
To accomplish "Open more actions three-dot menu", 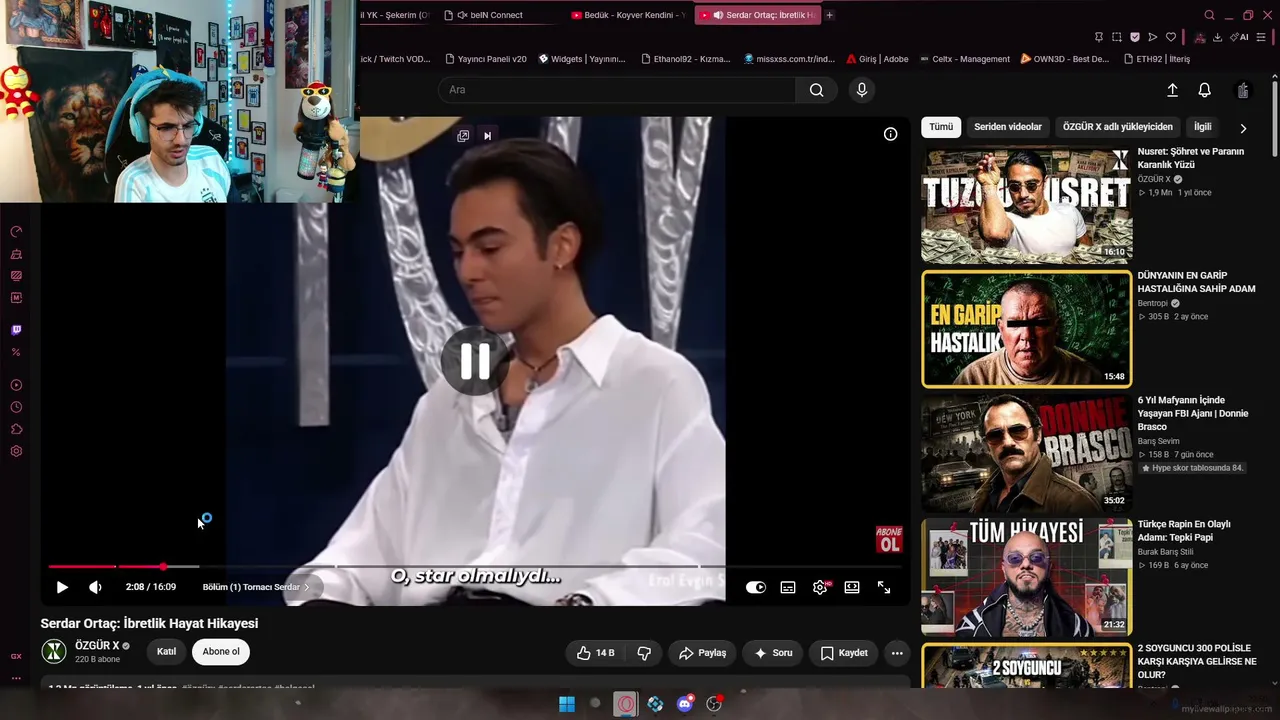I will (897, 653).
